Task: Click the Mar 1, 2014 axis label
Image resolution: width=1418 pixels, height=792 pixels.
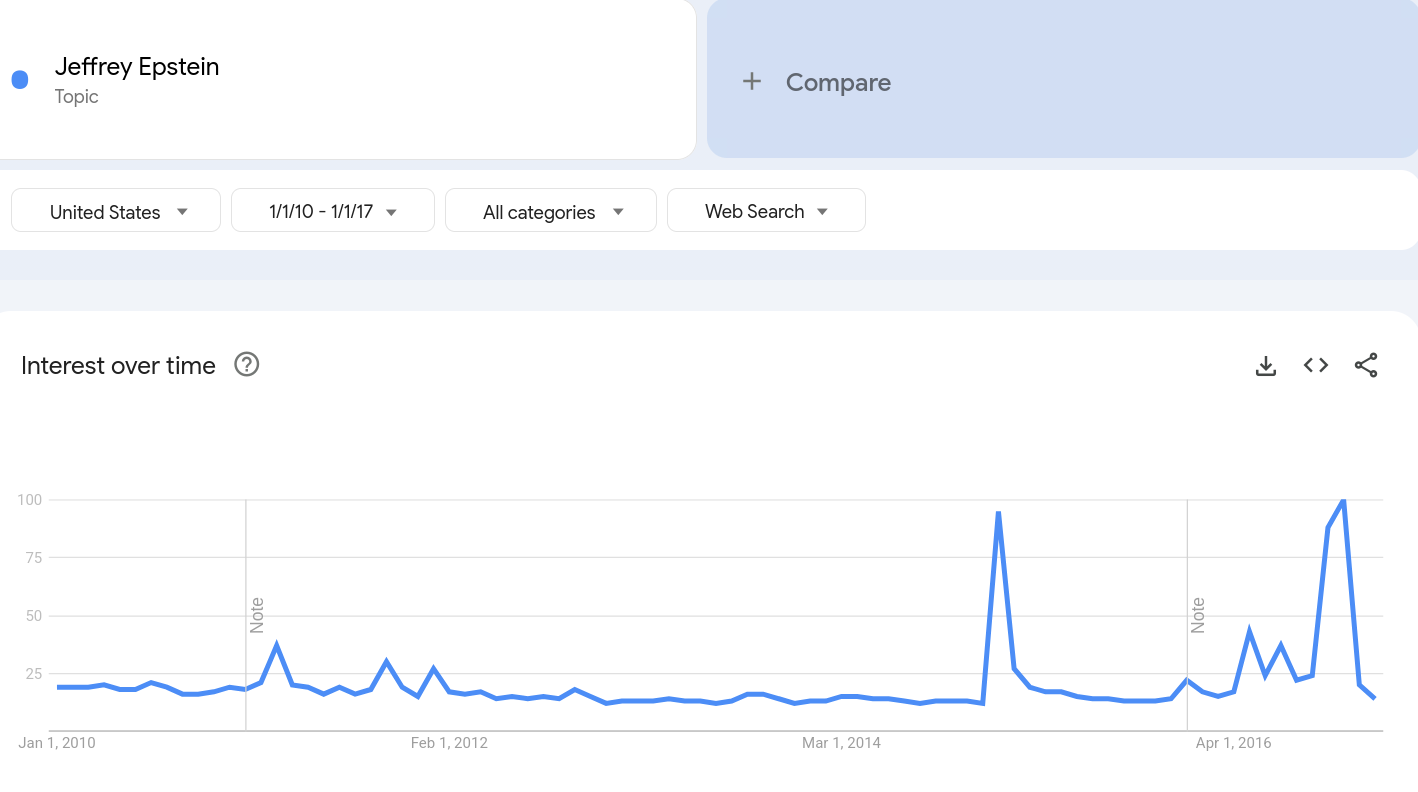Action: click(x=841, y=743)
